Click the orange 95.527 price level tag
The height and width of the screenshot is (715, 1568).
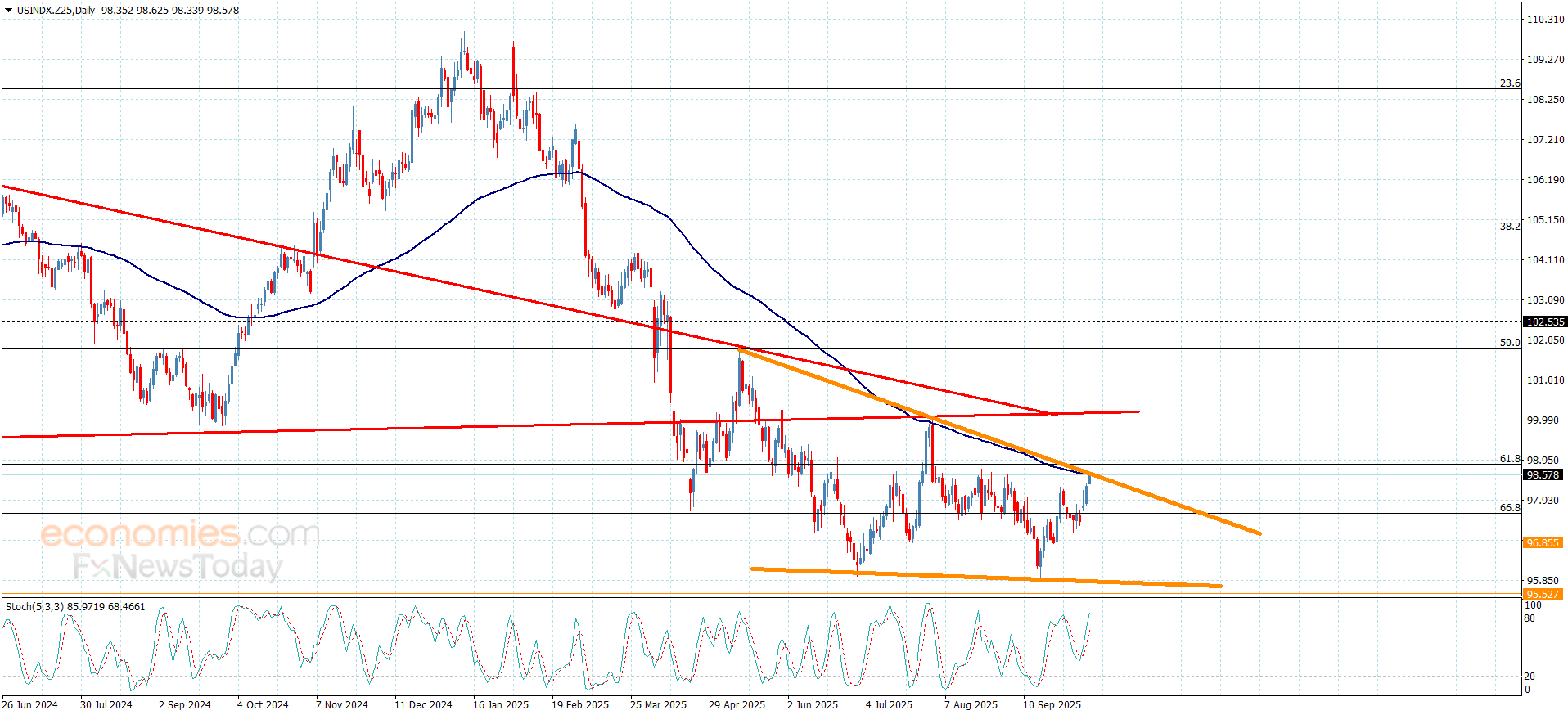(x=1543, y=595)
